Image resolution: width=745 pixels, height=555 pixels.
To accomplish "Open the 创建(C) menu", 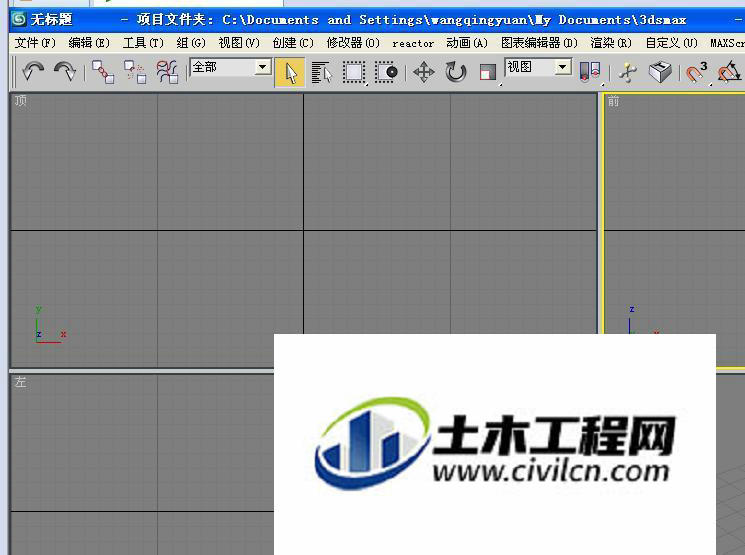I will [293, 43].
